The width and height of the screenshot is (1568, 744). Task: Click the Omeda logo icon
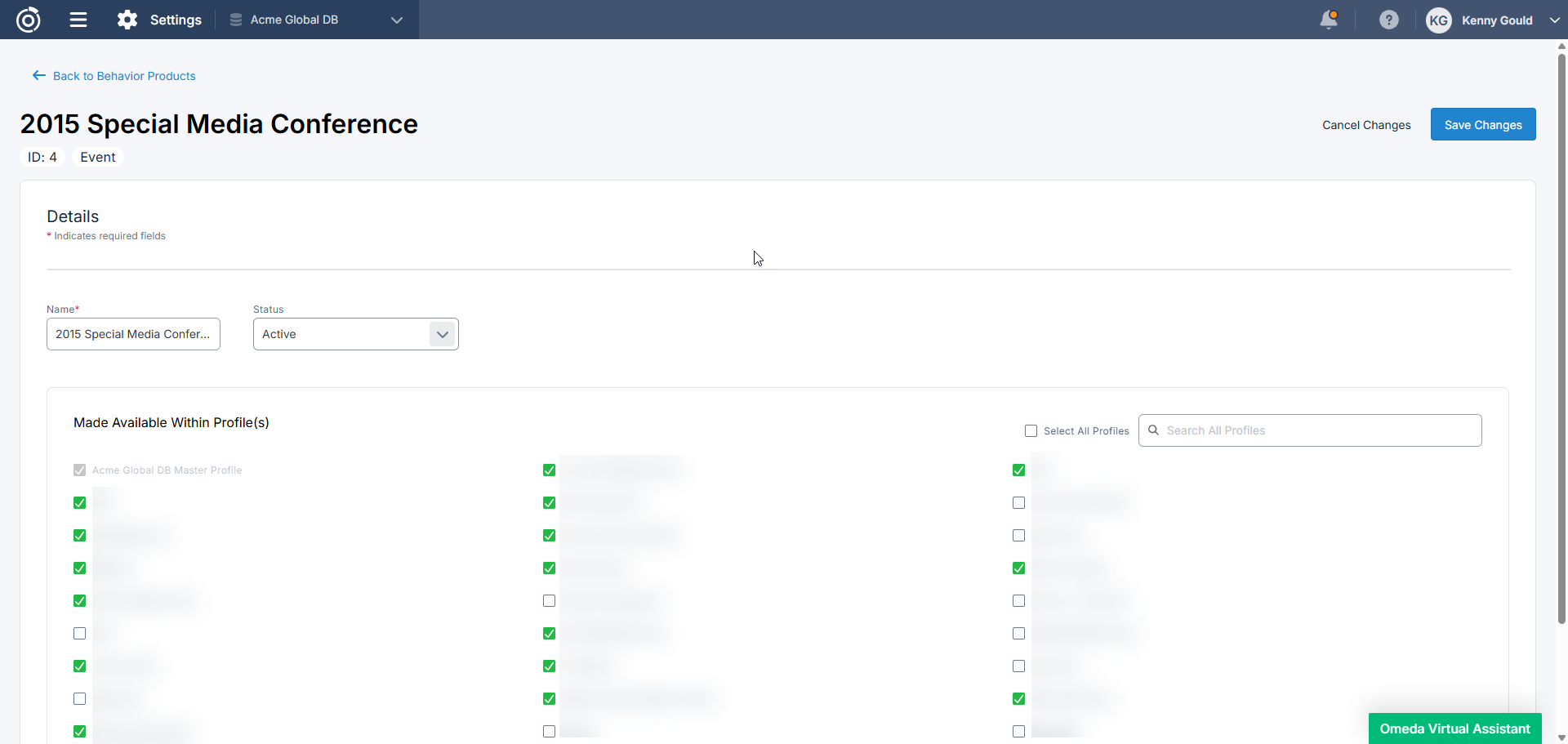29,20
